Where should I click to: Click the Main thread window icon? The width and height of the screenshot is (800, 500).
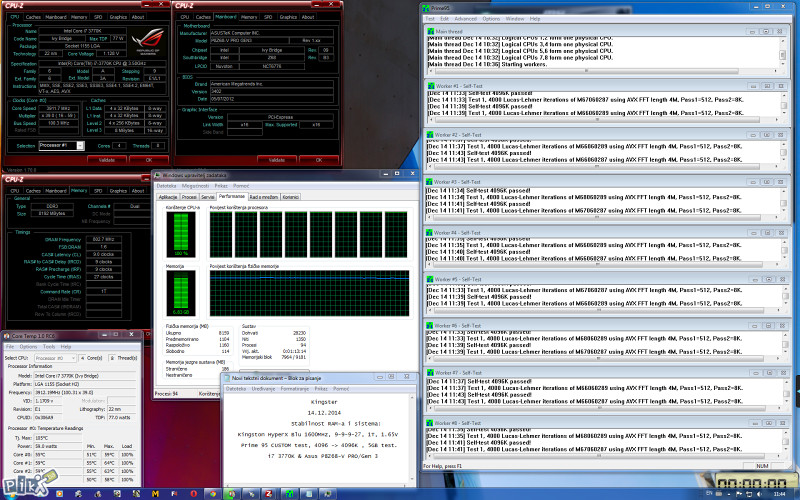430,31
